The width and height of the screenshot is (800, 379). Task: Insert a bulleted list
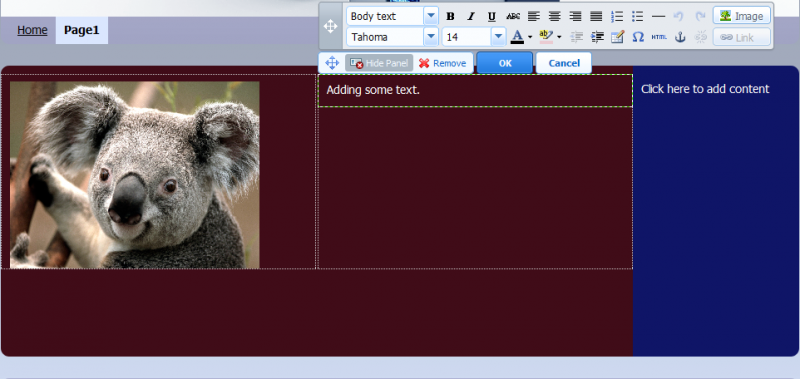[638, 16]
